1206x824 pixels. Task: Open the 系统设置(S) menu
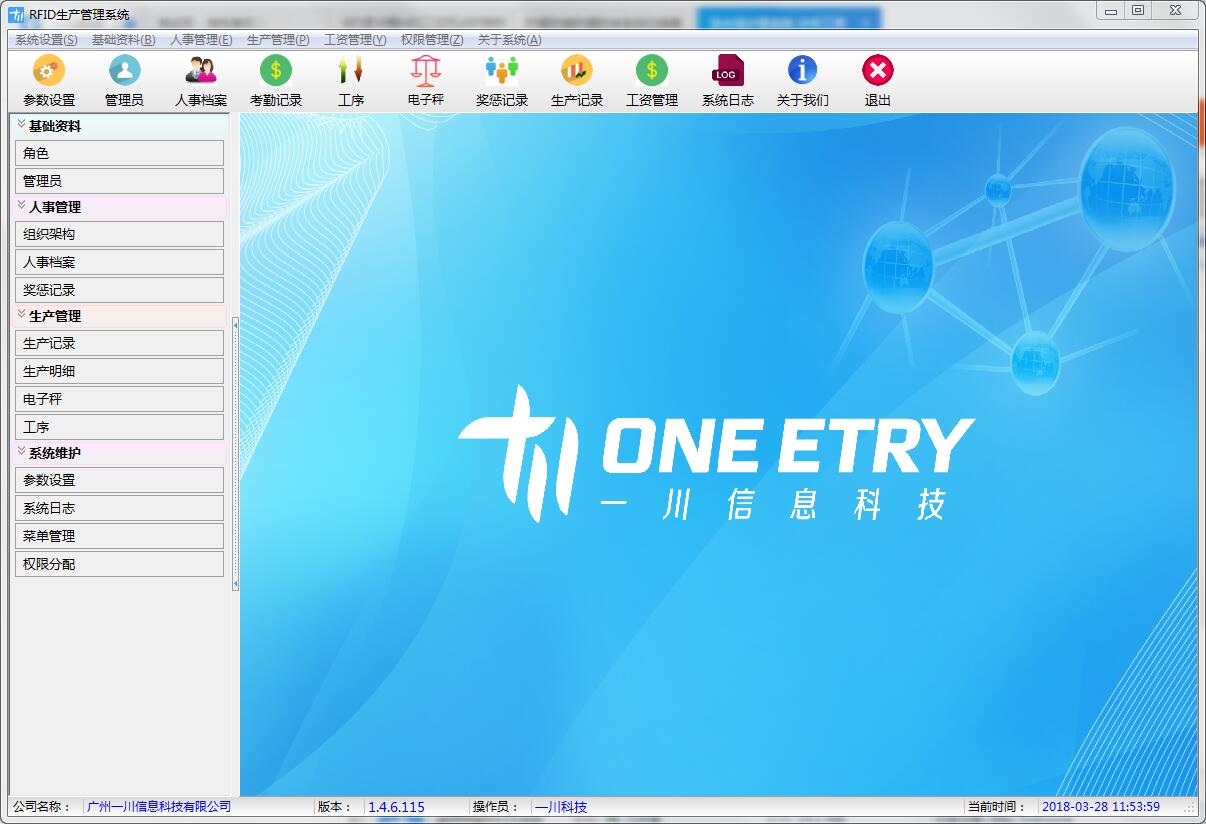[x=46, y=40]
